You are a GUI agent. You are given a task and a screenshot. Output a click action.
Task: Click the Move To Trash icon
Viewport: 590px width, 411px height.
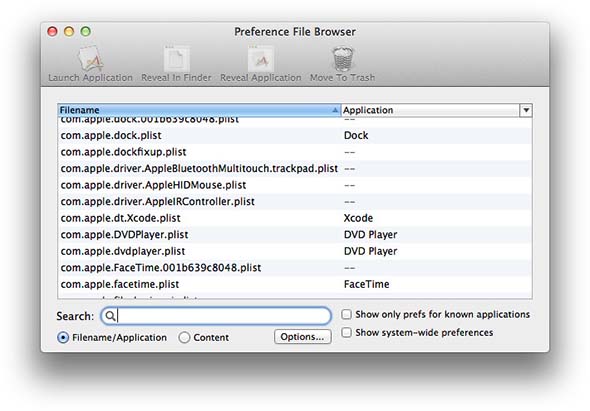click(x=342, y=59)
